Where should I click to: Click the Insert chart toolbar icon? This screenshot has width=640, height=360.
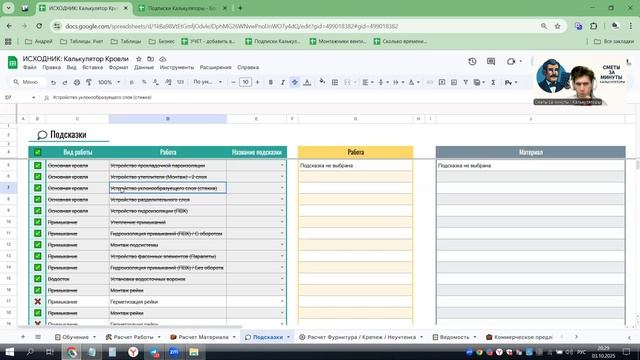[x=454, y=82]
